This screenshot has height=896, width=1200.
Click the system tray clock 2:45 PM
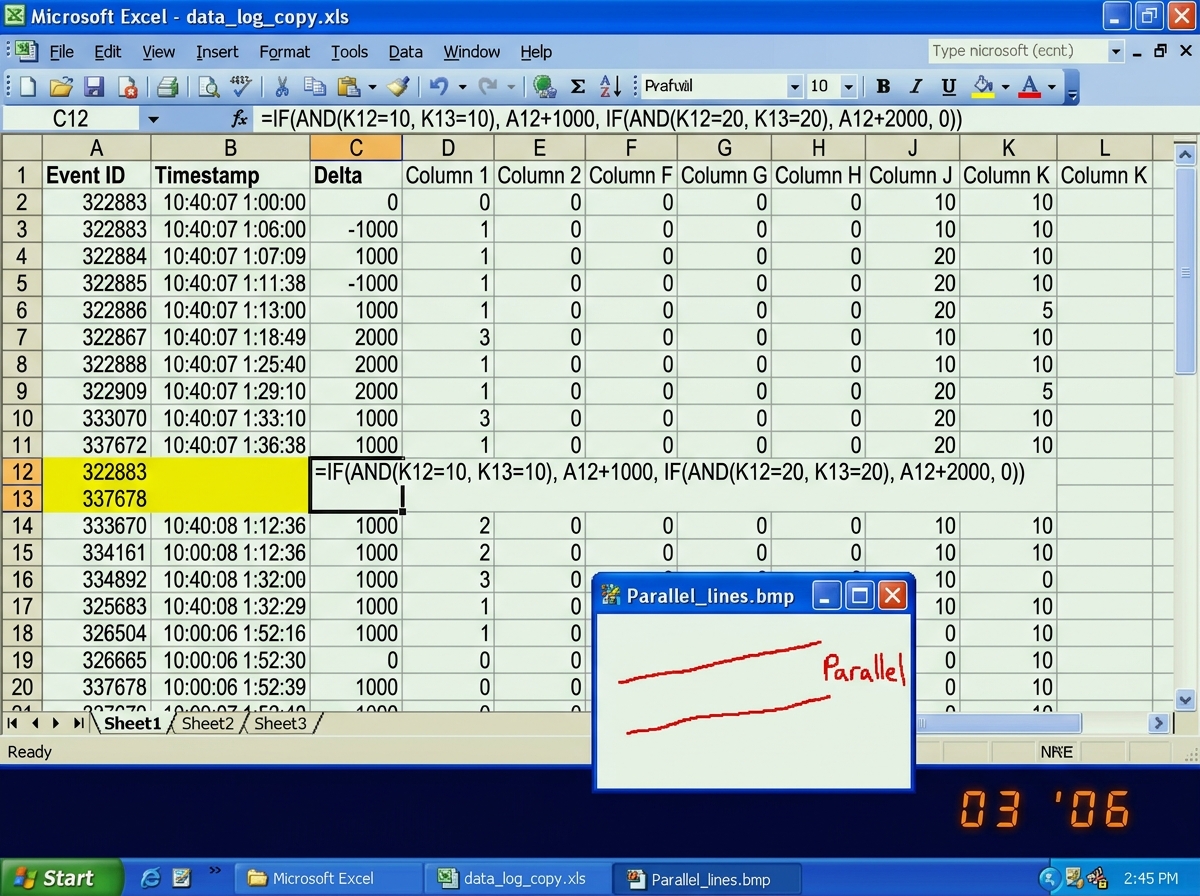[x=1153, y=878]
